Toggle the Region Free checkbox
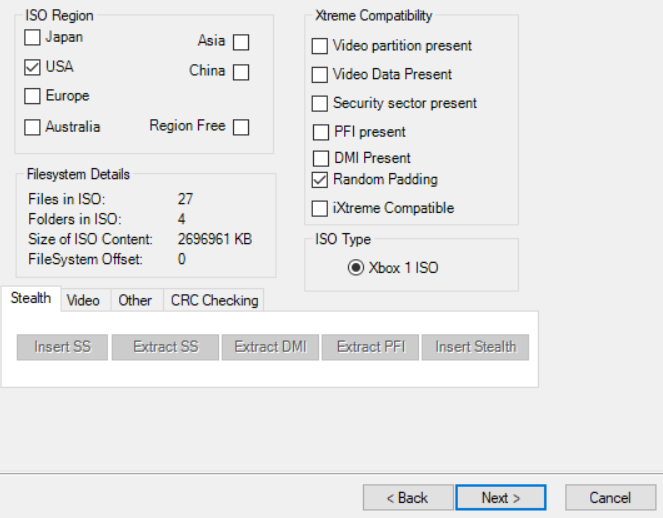This screenshot has width=663, height=518. (x=241, y=127)
